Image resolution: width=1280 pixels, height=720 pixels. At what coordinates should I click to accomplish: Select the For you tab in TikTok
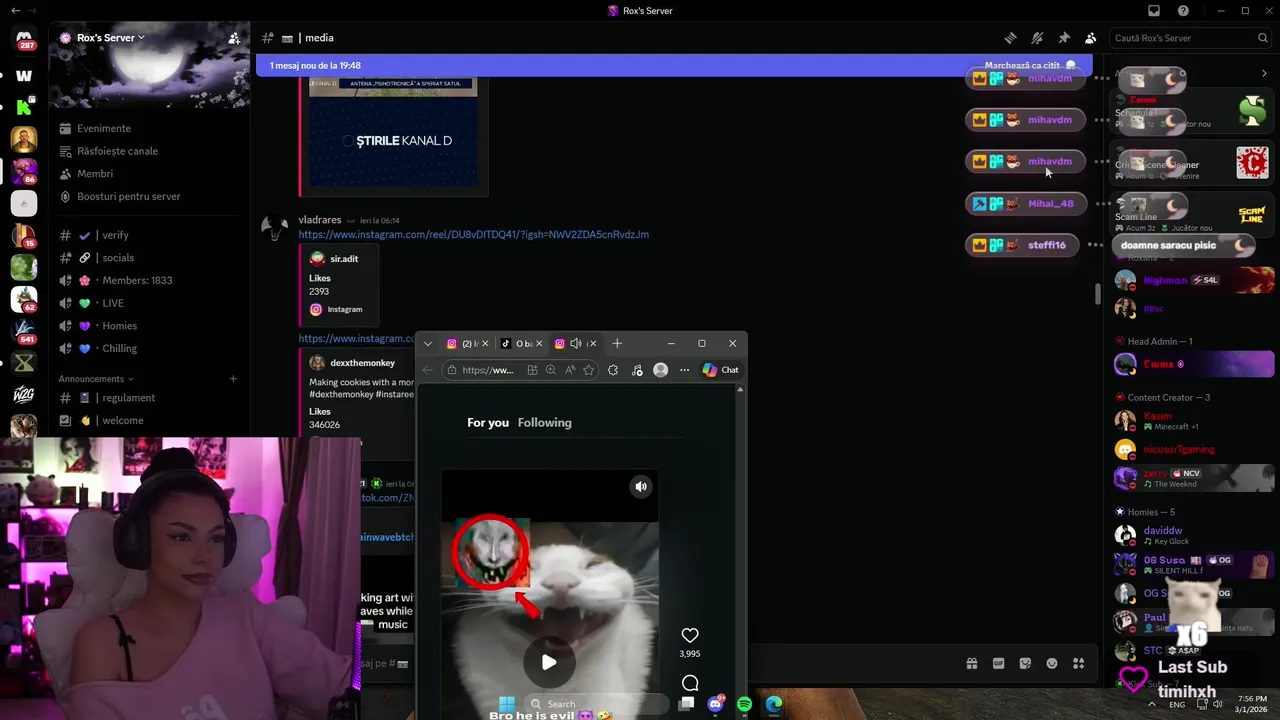coord(488,422)
